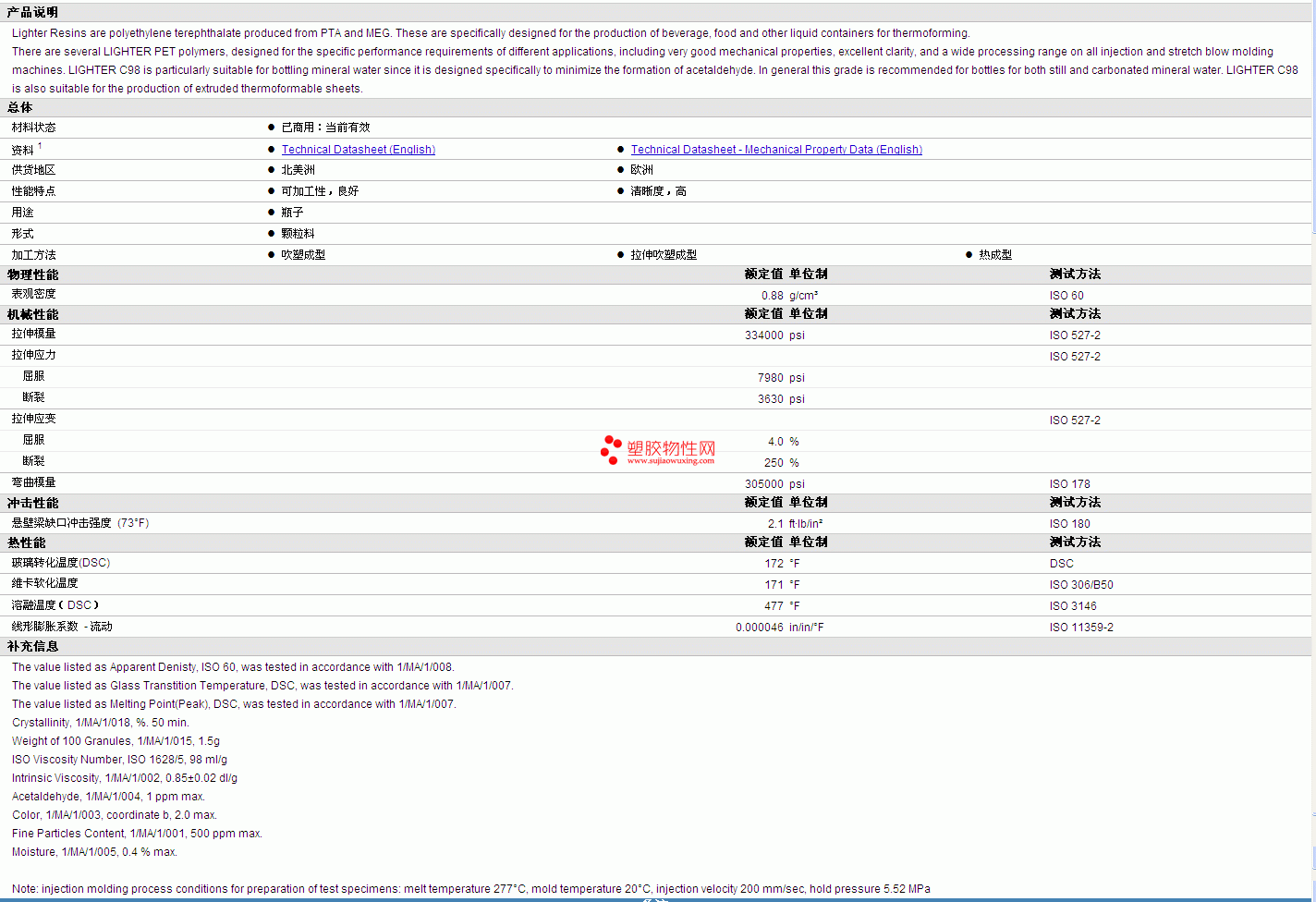Click the Acetaldehyde 1 ppm max line

tap(108, 797)
